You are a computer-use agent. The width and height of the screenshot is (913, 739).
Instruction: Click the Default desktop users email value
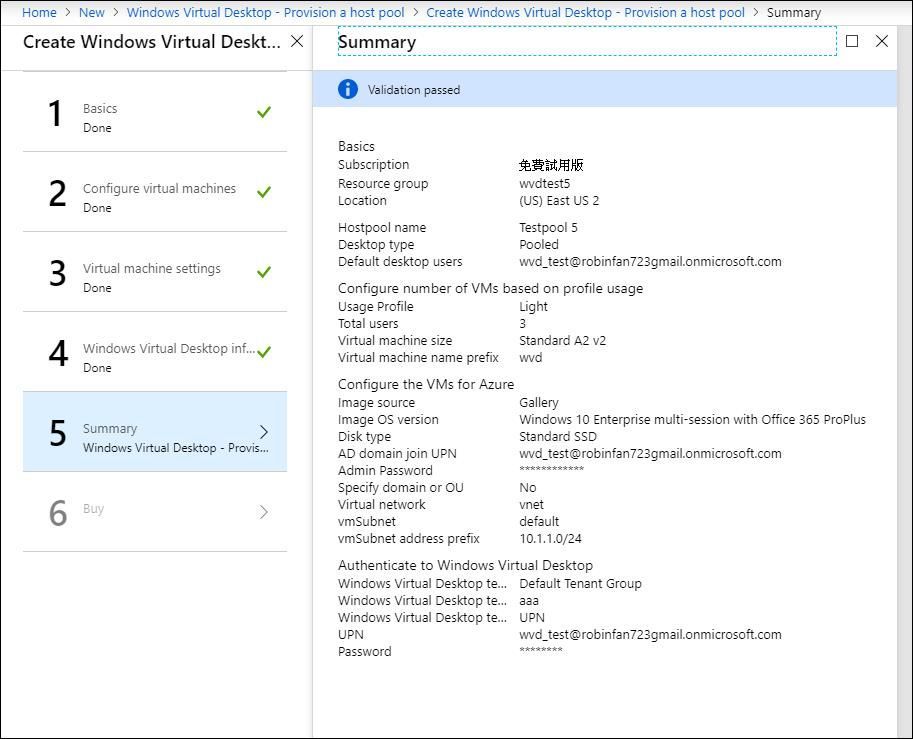pos(650,261)
